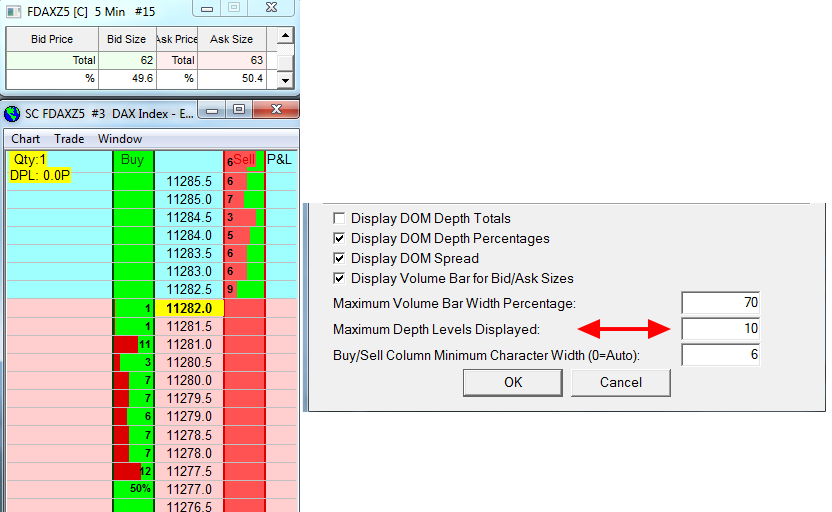832x512 pixels.
Task: Click the price 11281.5 row
Action: 189,326
